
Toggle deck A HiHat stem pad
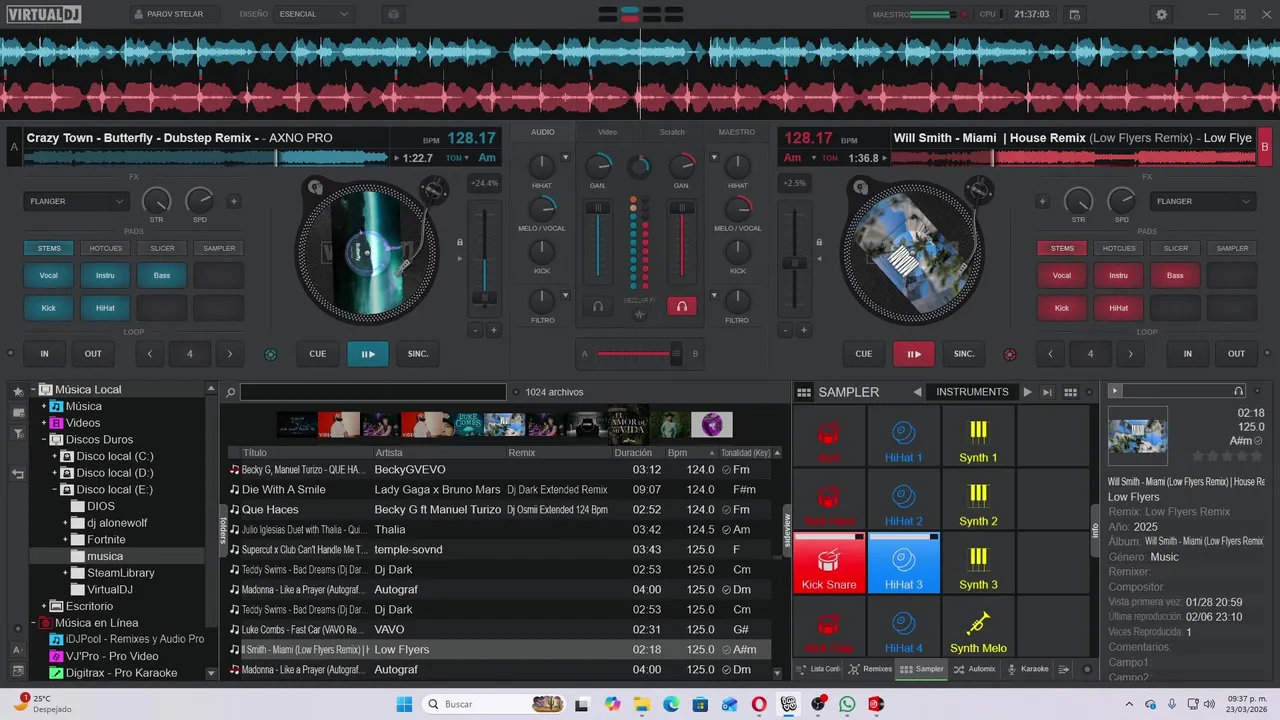tap(105, 308)
